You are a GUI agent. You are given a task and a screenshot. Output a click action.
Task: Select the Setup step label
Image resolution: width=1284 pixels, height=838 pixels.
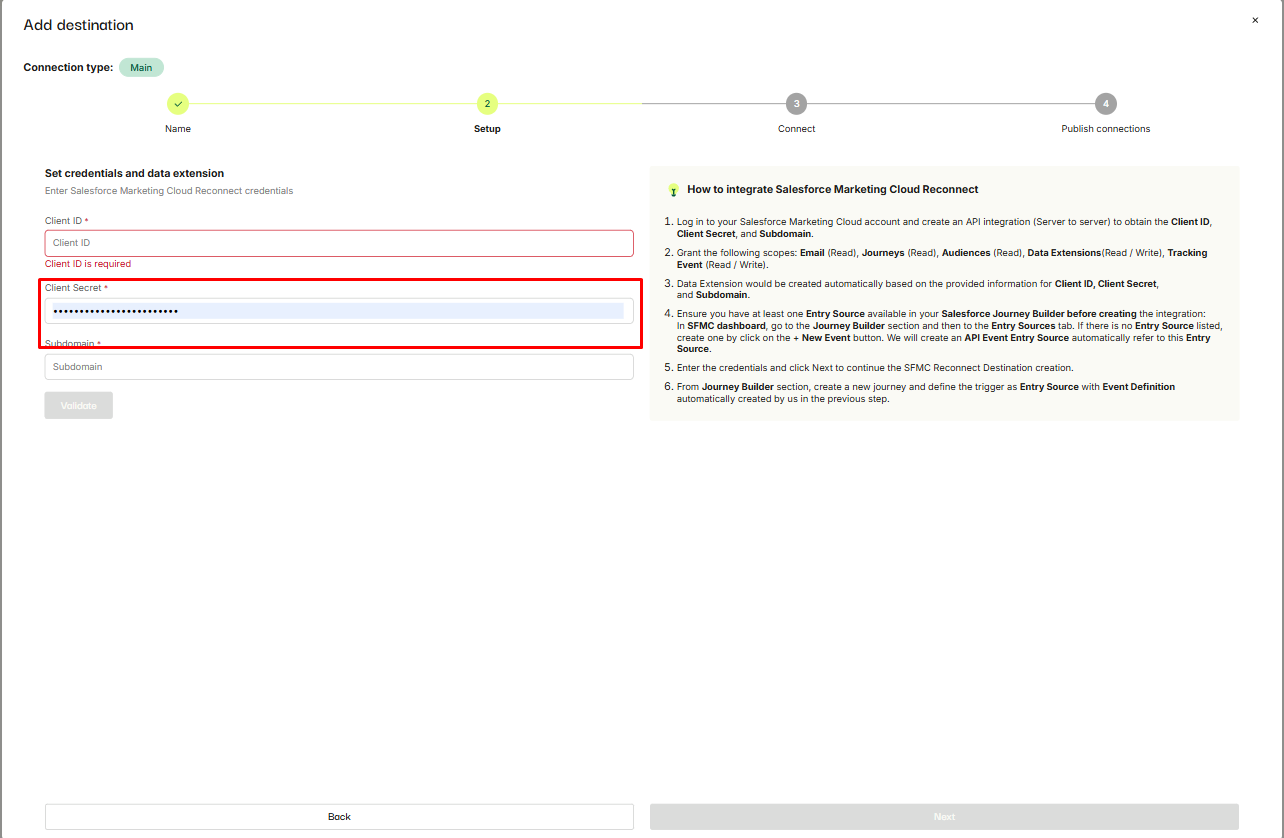[x=487, y=129]
